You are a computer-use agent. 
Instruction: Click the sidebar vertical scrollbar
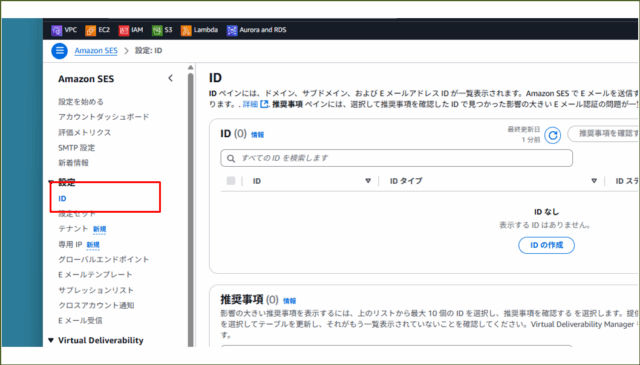coord(191,210)
